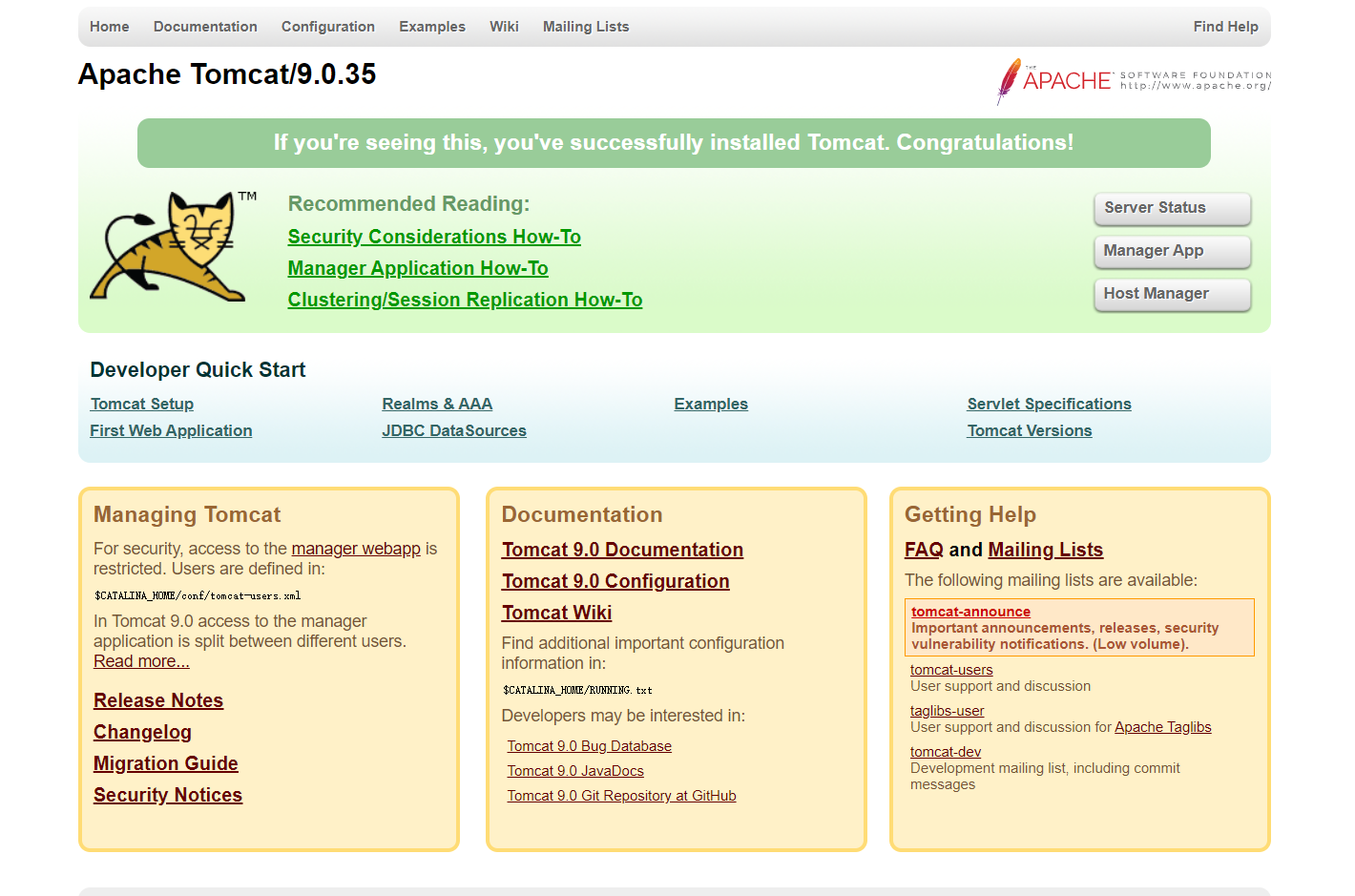Viewport: 1355px width, 896px height.
Task: Click the Developer Quick Start heading
Action: click(x=198, y=370)
